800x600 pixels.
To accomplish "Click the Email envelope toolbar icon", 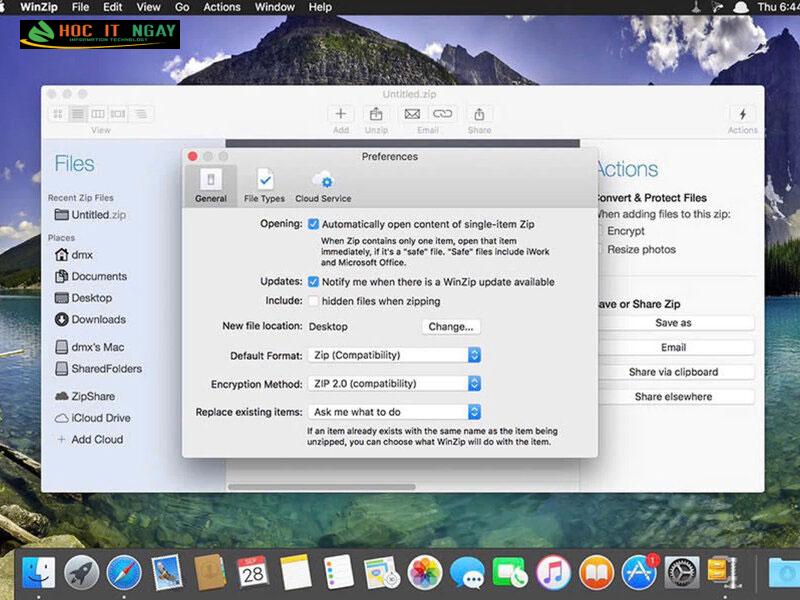I will point(412,114).
